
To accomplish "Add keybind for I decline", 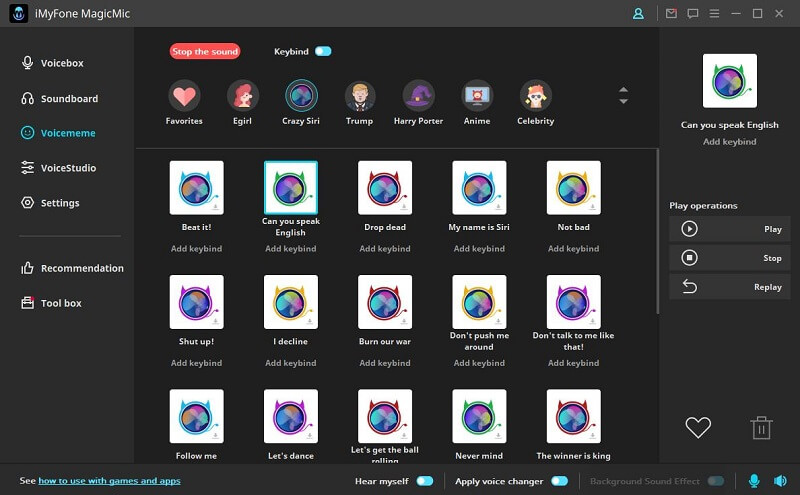I will pos(291,363).
